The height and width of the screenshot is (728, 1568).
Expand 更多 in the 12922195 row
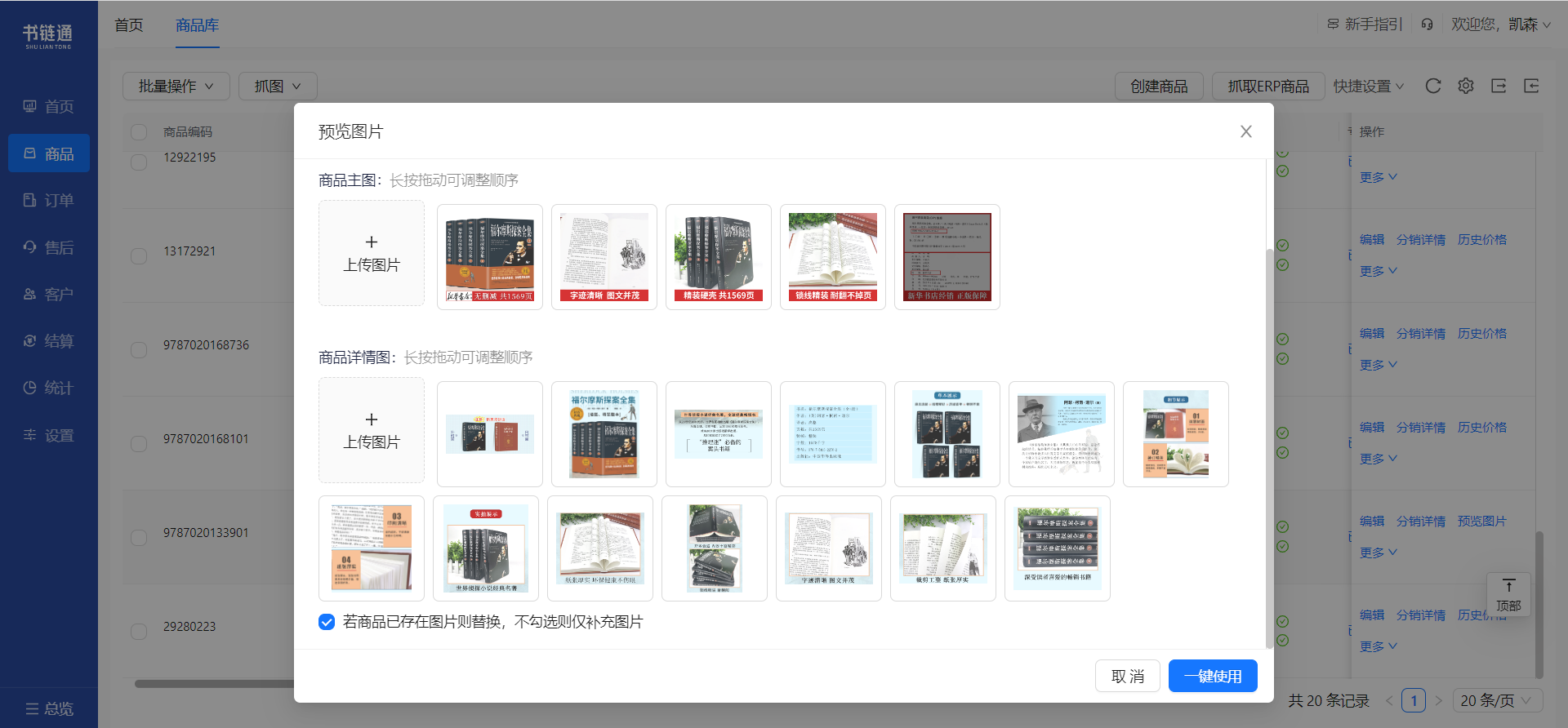tap(1379, 177)
